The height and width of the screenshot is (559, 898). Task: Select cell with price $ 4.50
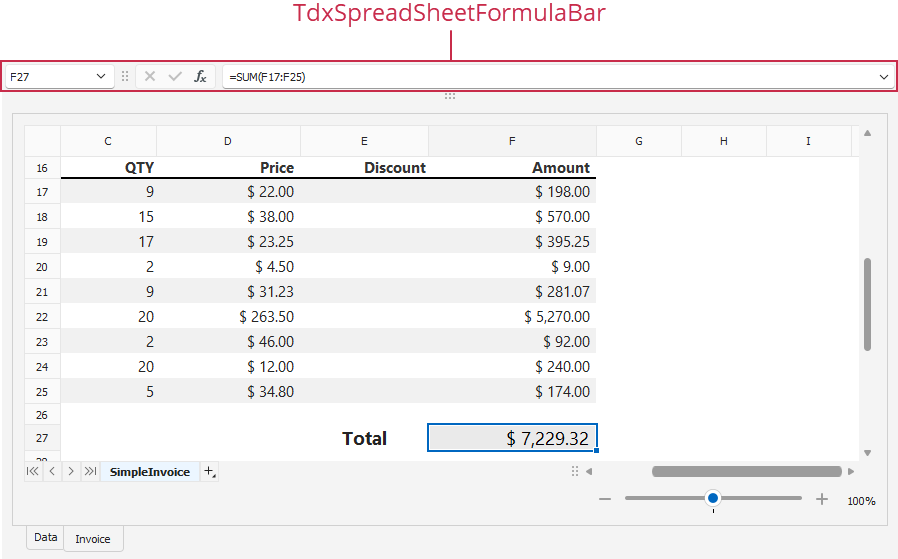[x=228, y=267]
